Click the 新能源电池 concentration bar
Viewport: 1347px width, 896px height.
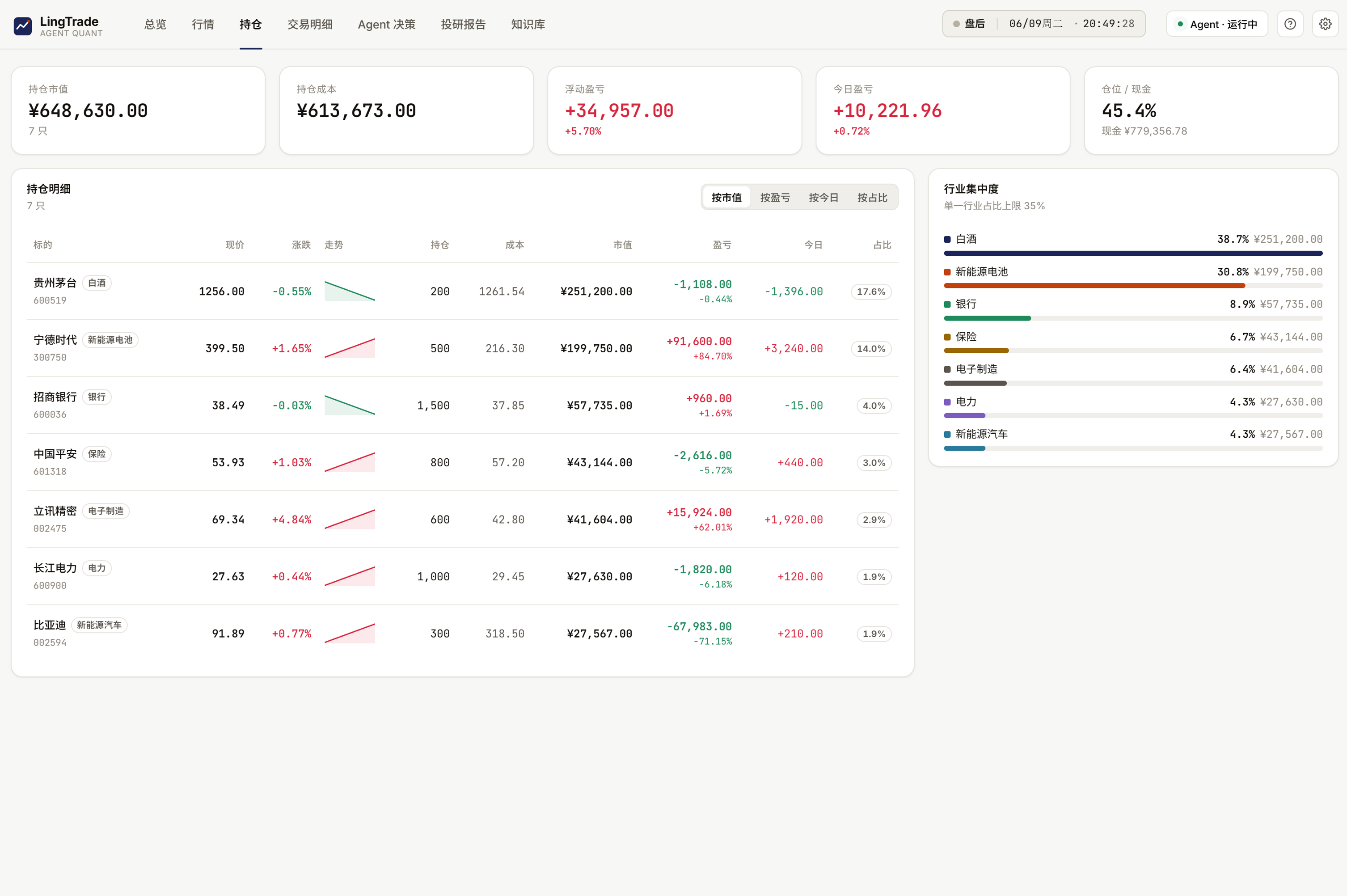click(1133, 286)
